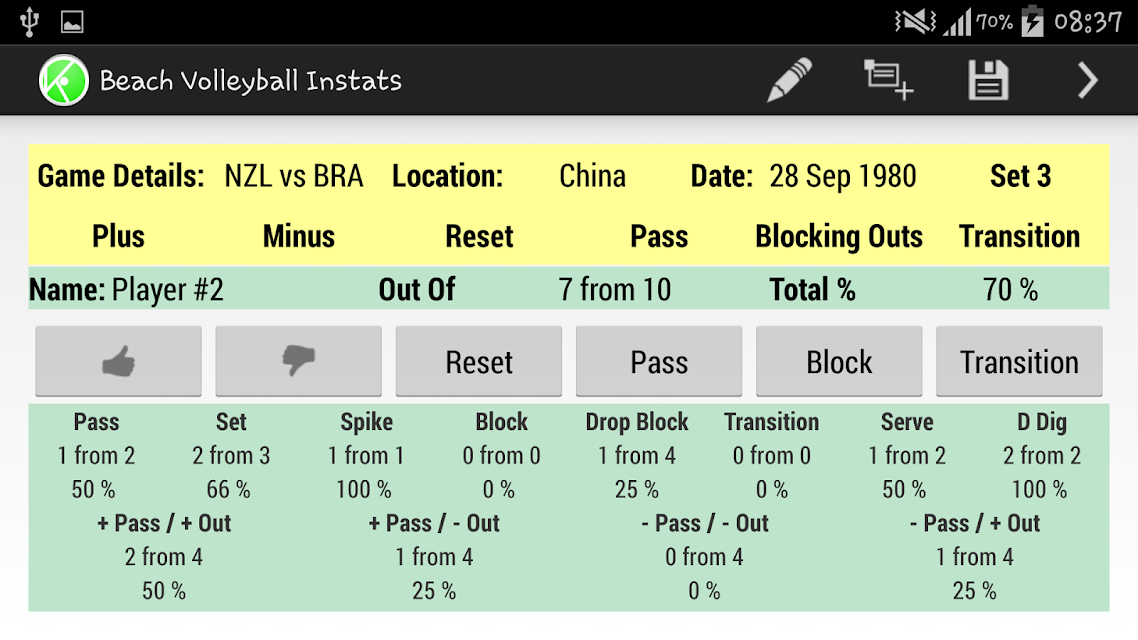Tap the Set 3 label
The height and width of the screenshot is (640, 1138).
pyautogui.click(x=1020, y=176)
